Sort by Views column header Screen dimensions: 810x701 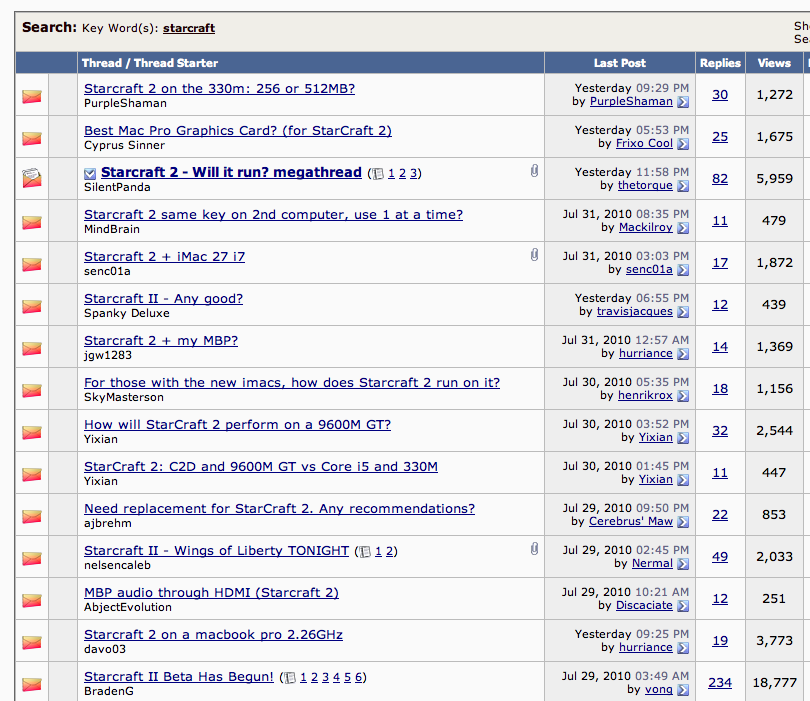click(774, 63)
